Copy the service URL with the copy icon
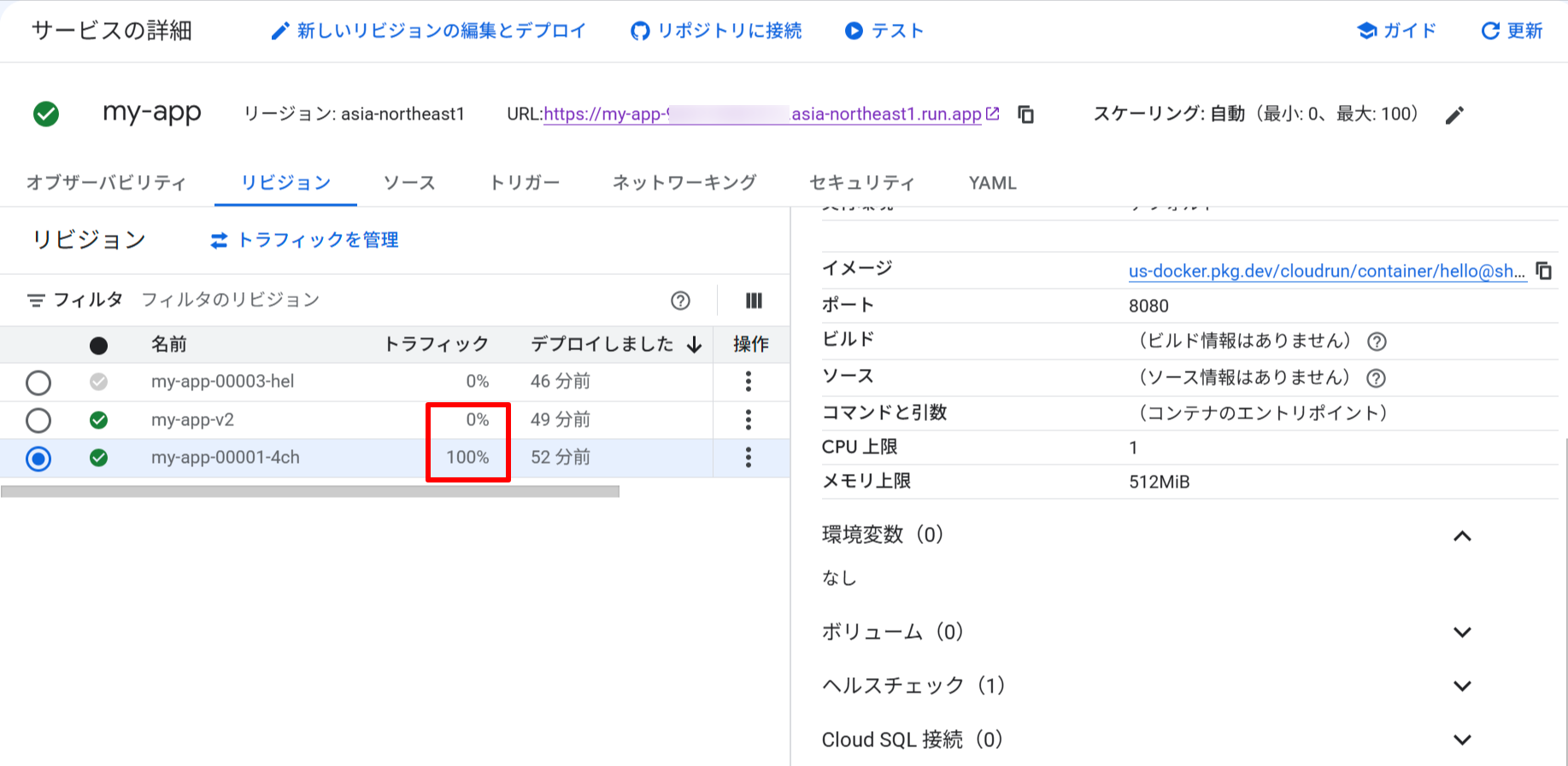The image size is (1568, 766). tap(1026, 114)
